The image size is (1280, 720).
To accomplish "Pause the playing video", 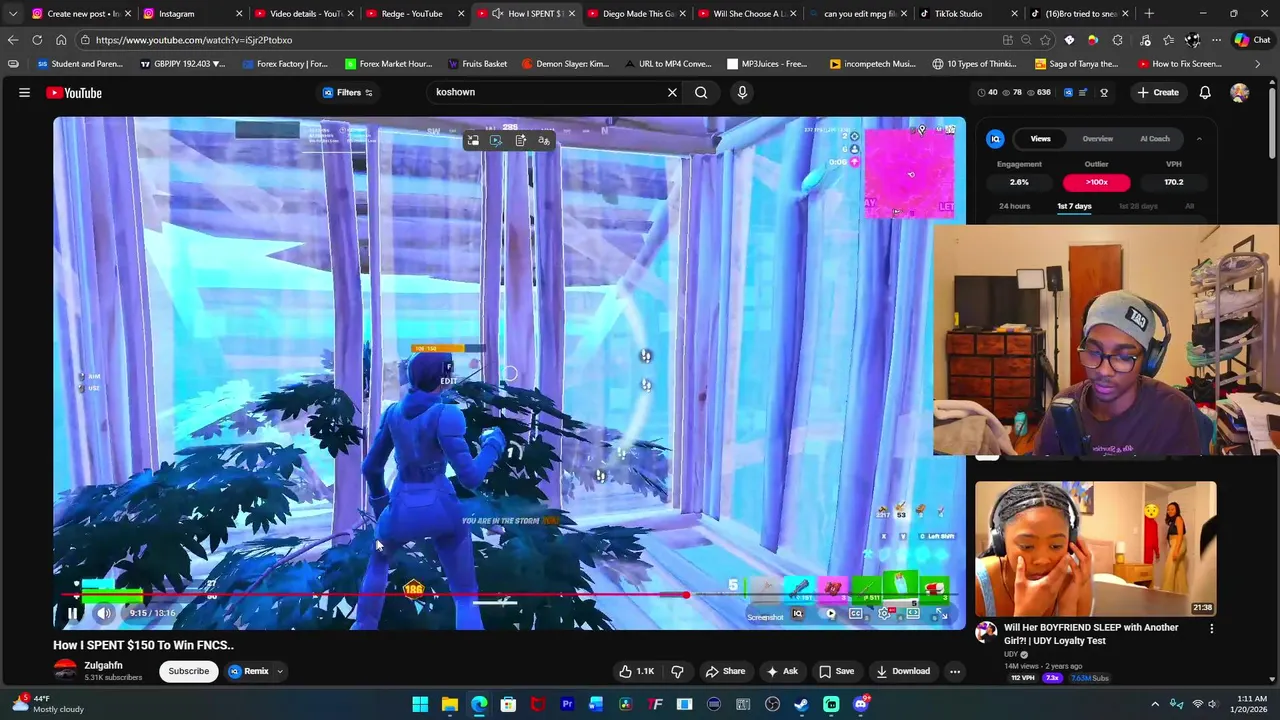I will point(72,613).
